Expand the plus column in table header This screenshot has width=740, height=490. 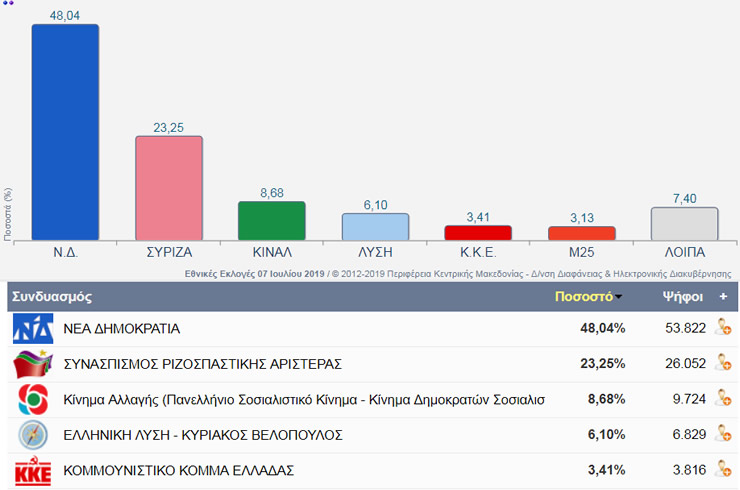(x=722, y=297)
